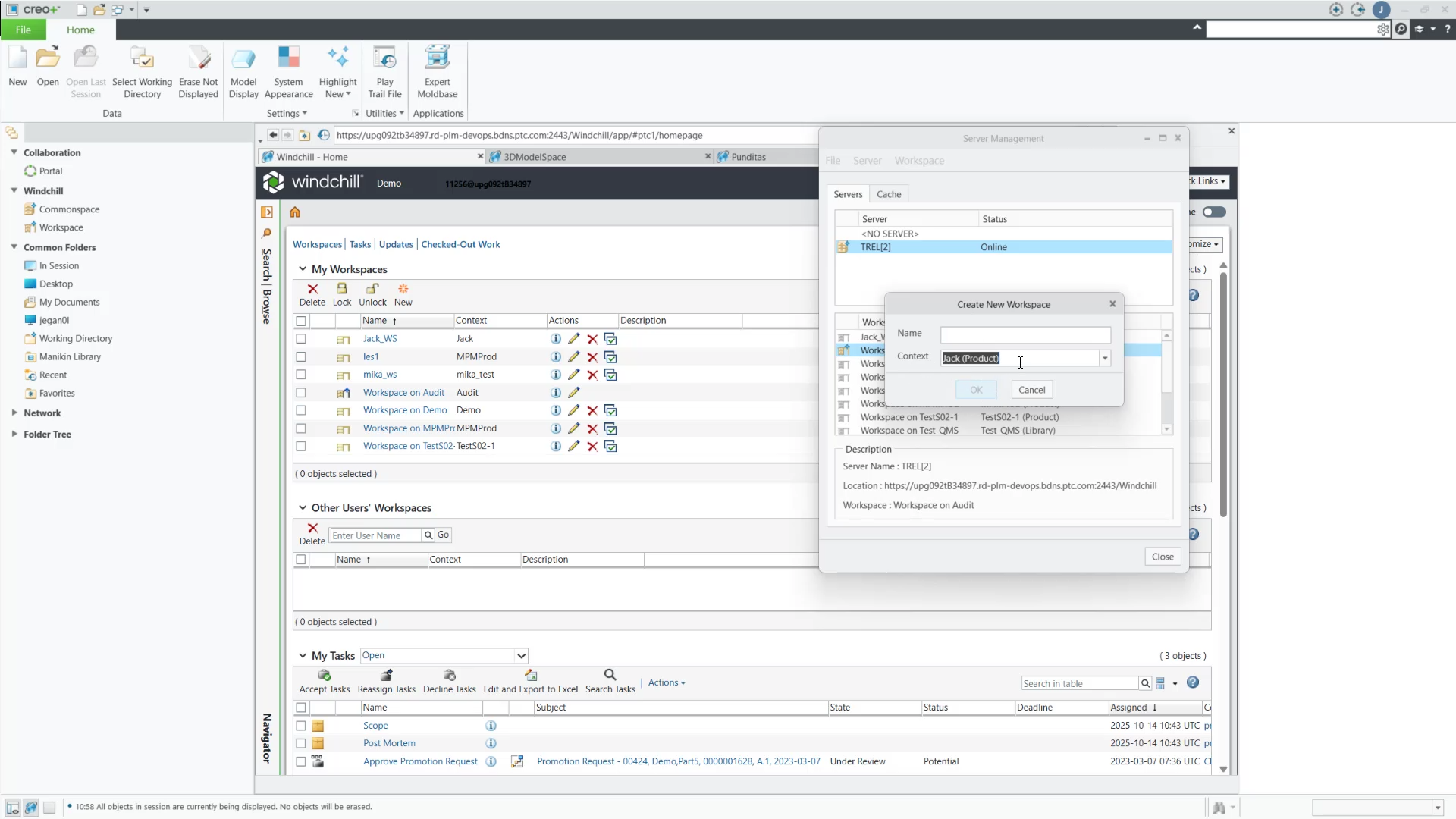1456x819 pixels.
Task: Open Approve Promotion Request task link
Action: click(x=420, y=761)
